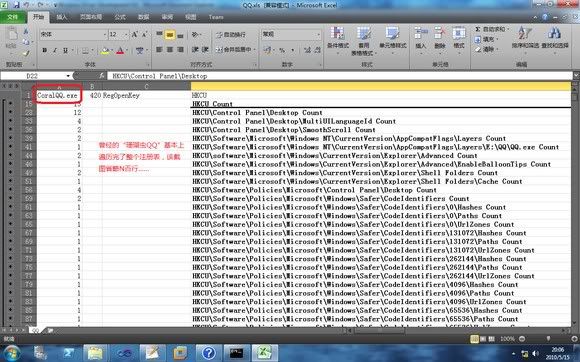Click the Format Painter brush icon
Image resolution: width=580 pixels, height=362 pixels.
tap(26, 52)
